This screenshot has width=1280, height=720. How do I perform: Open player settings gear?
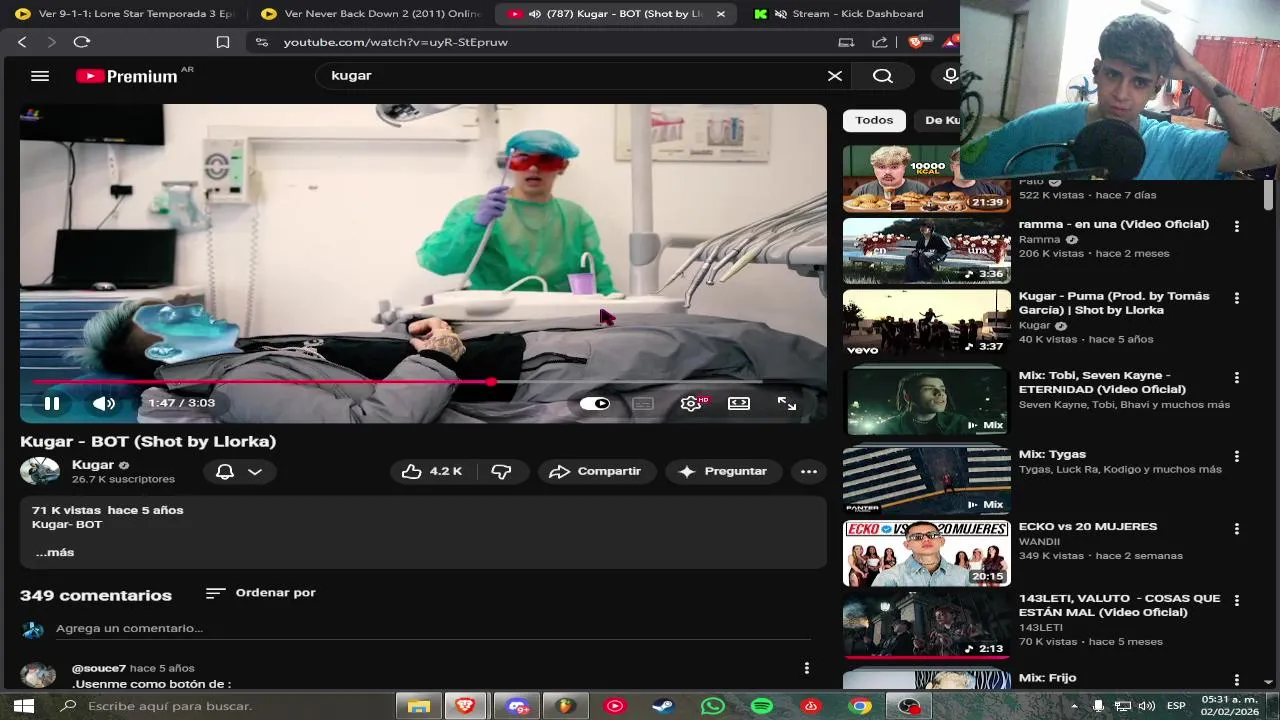[691, 403]
